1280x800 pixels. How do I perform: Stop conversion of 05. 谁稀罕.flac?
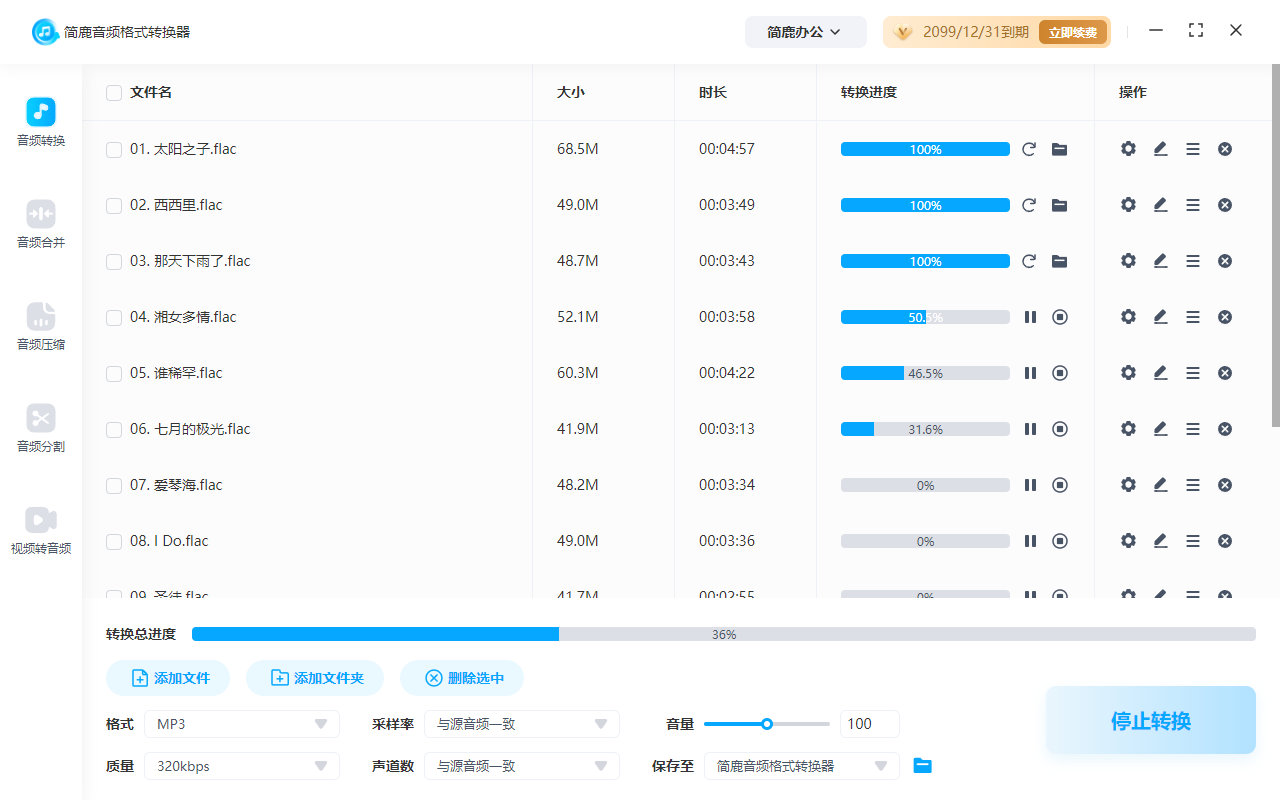coord(1060,372)
